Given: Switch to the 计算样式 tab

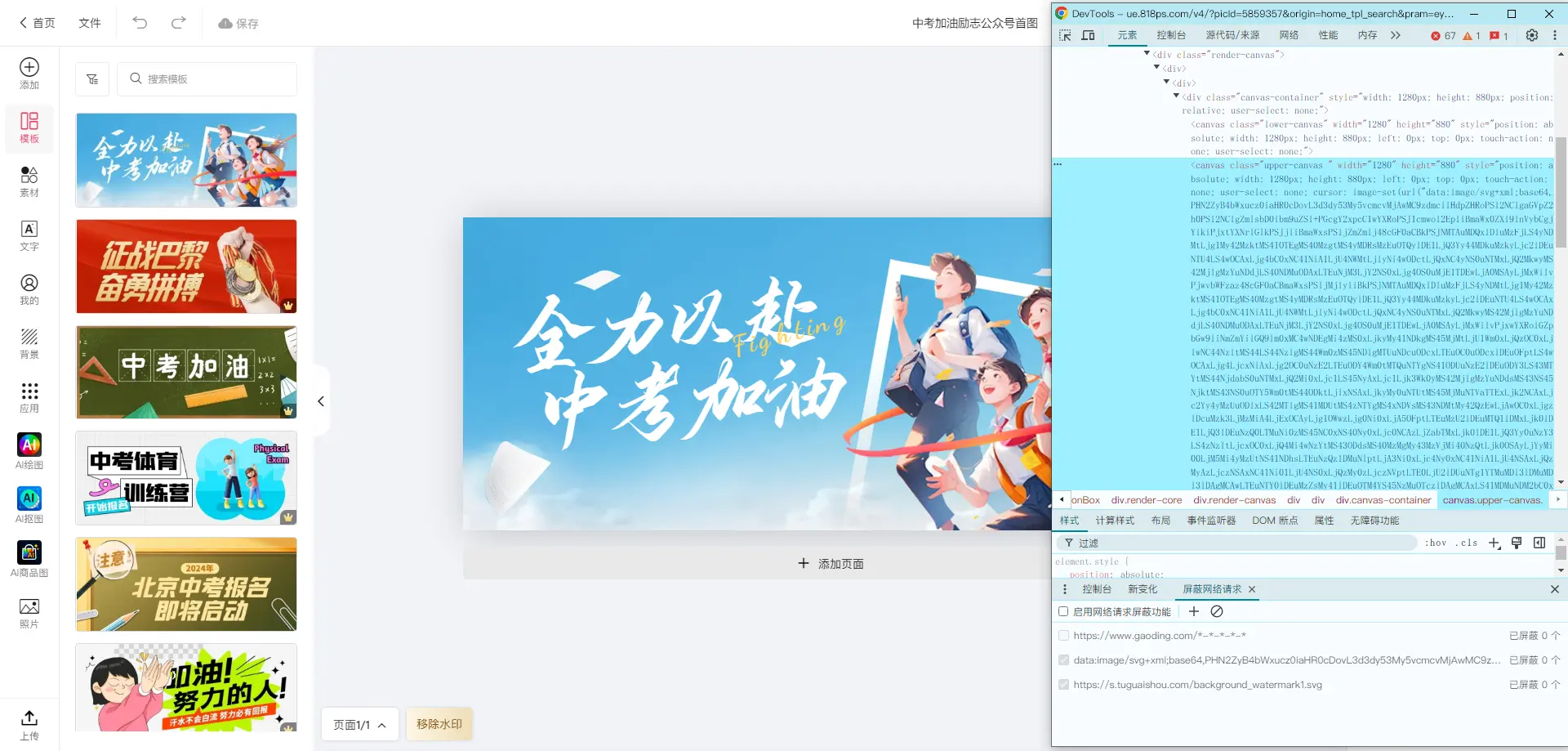Looking at the screenshot, I should 1115,521.
